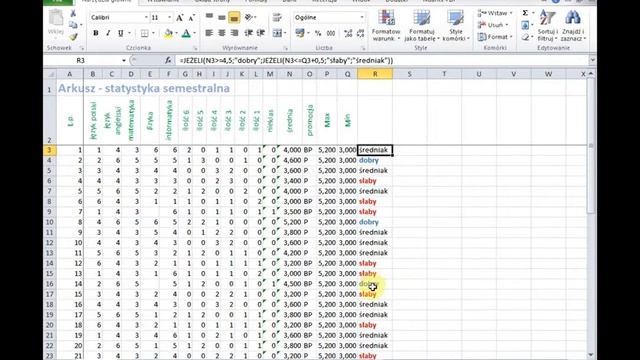Click the Copy icon in Schowek group
Image resolution: width=640 pixels, height=360 pixels.
73,25
